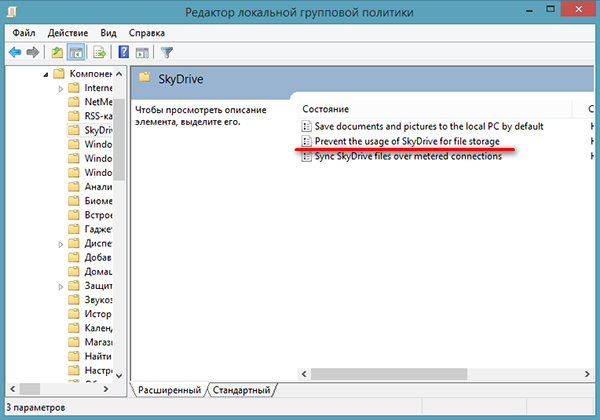This screenshot has width=600, height=420.
Task: Select the Гадже... folder in tree
Action: point(90,229)
